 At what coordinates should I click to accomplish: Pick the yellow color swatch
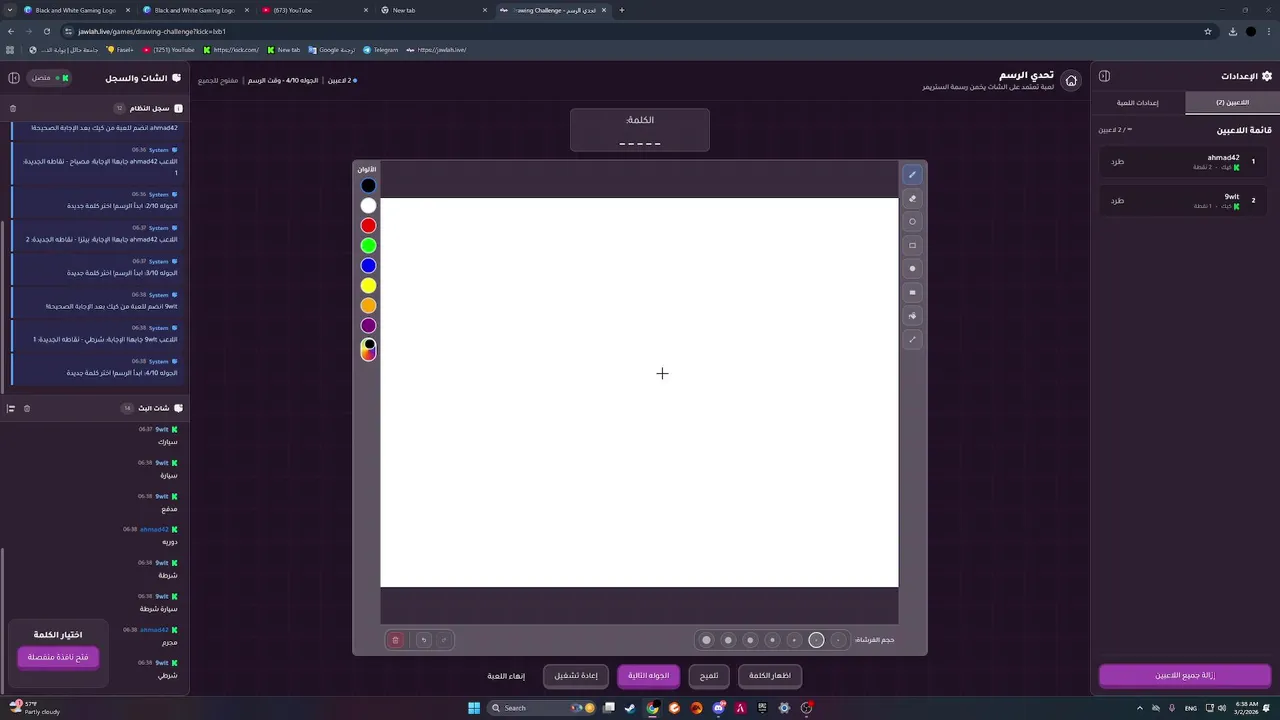(x=368, y=285)
